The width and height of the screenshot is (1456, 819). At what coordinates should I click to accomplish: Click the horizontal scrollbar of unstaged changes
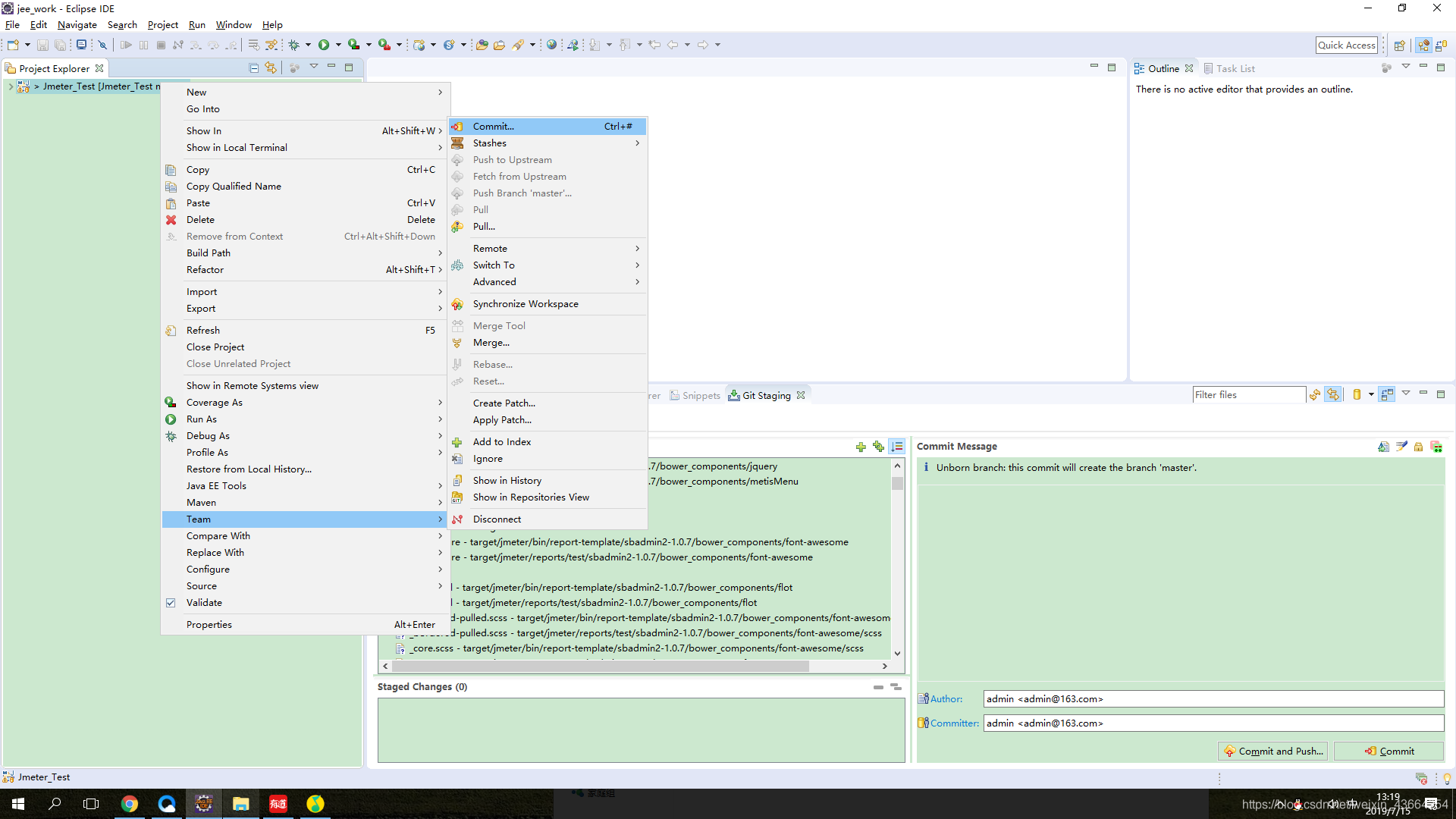point(600,666)
